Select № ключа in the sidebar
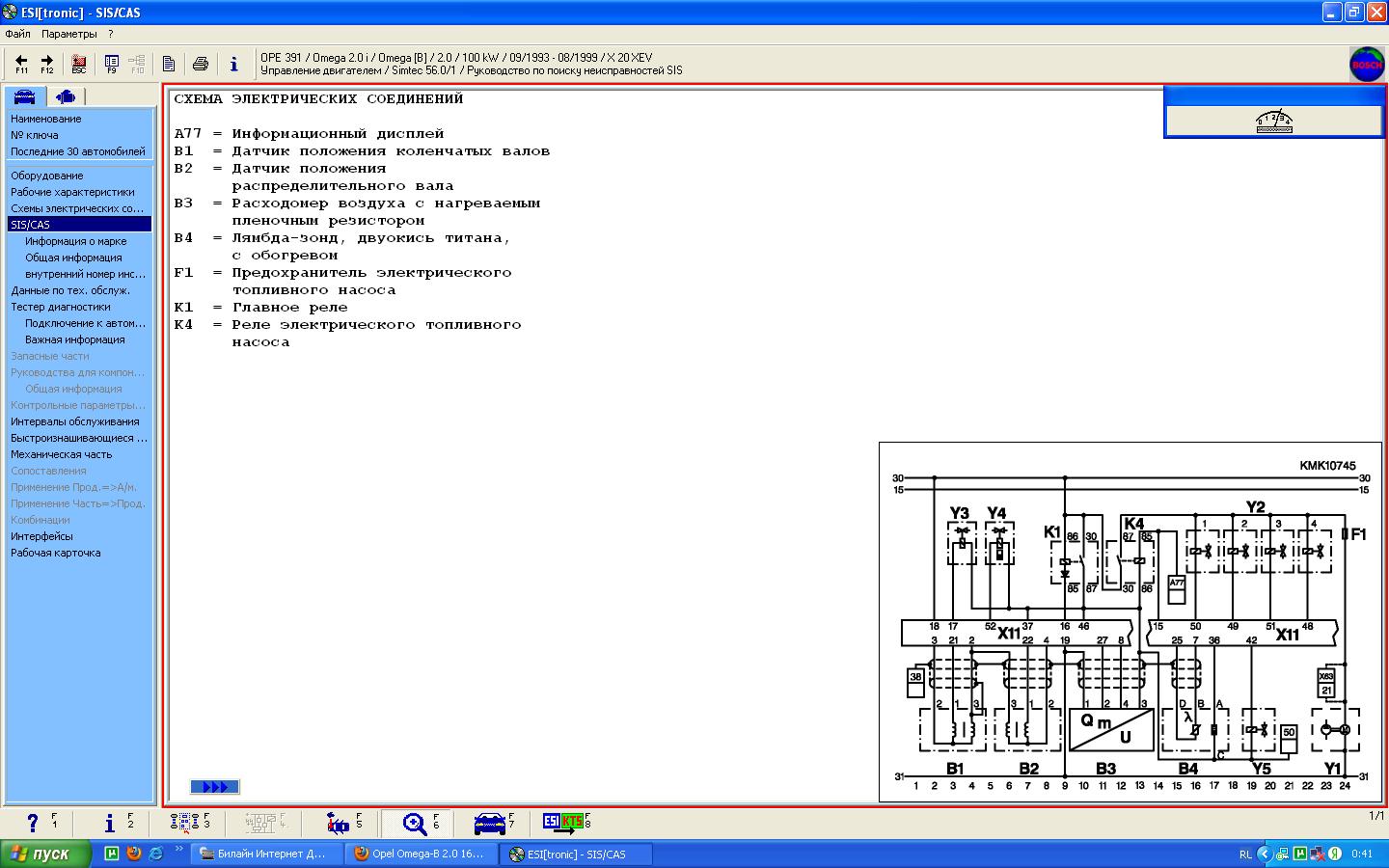The width and height of the screenshot is (1389, 868). coord(35,135)
